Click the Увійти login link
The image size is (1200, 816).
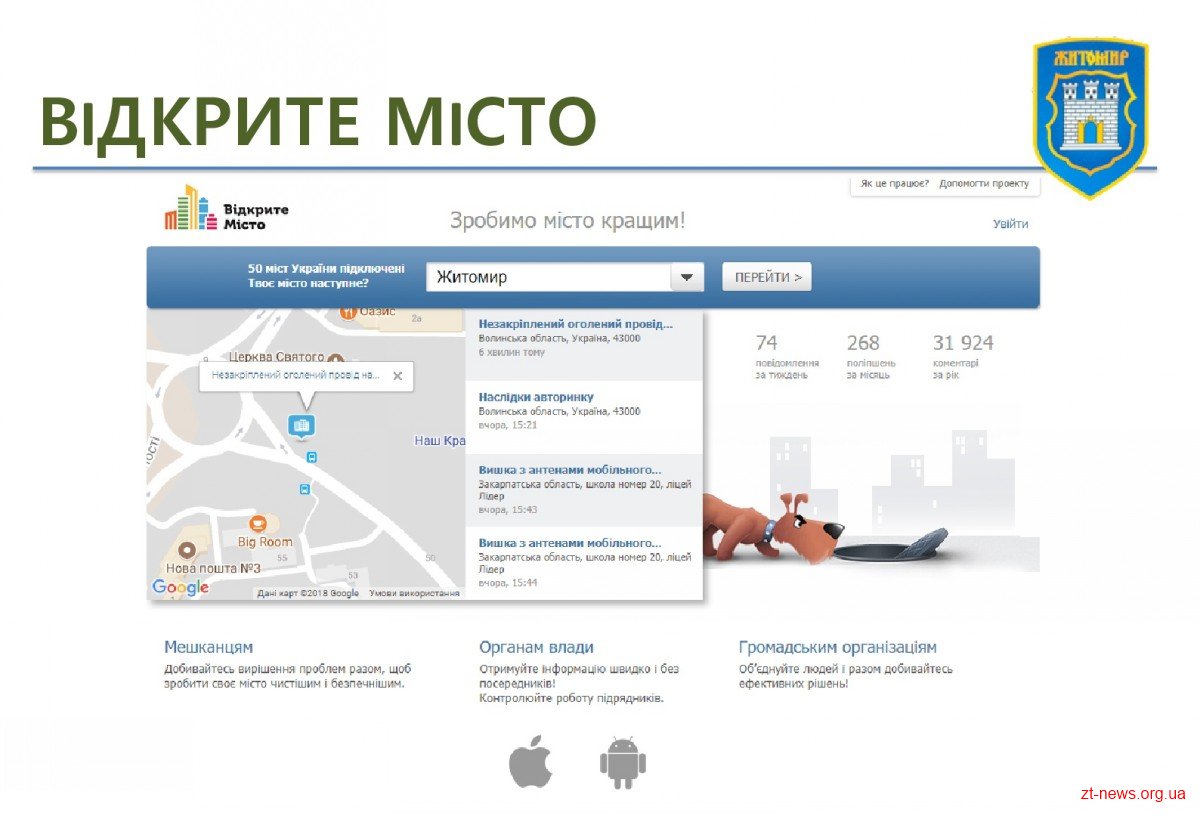click(x=1010, y=224)
